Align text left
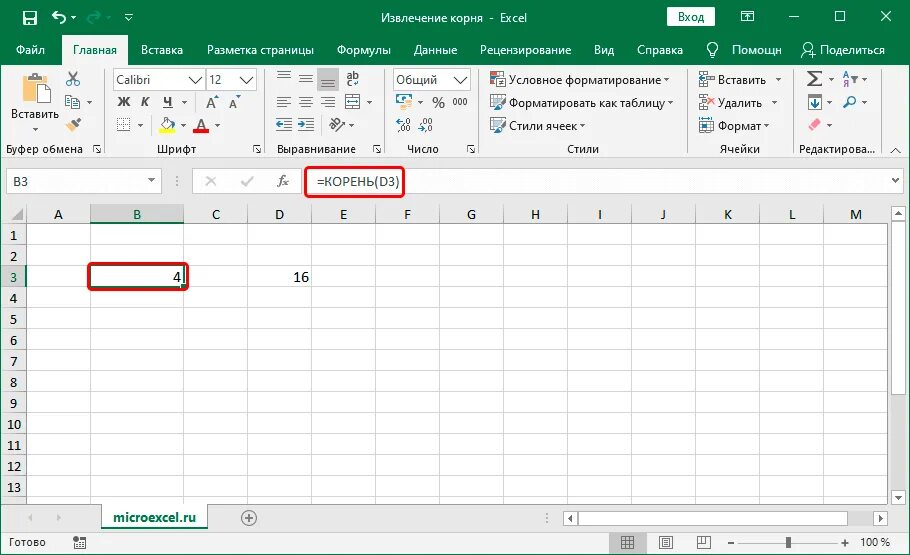This screenshot has height=555, width=910. click(x=284, y=102)
